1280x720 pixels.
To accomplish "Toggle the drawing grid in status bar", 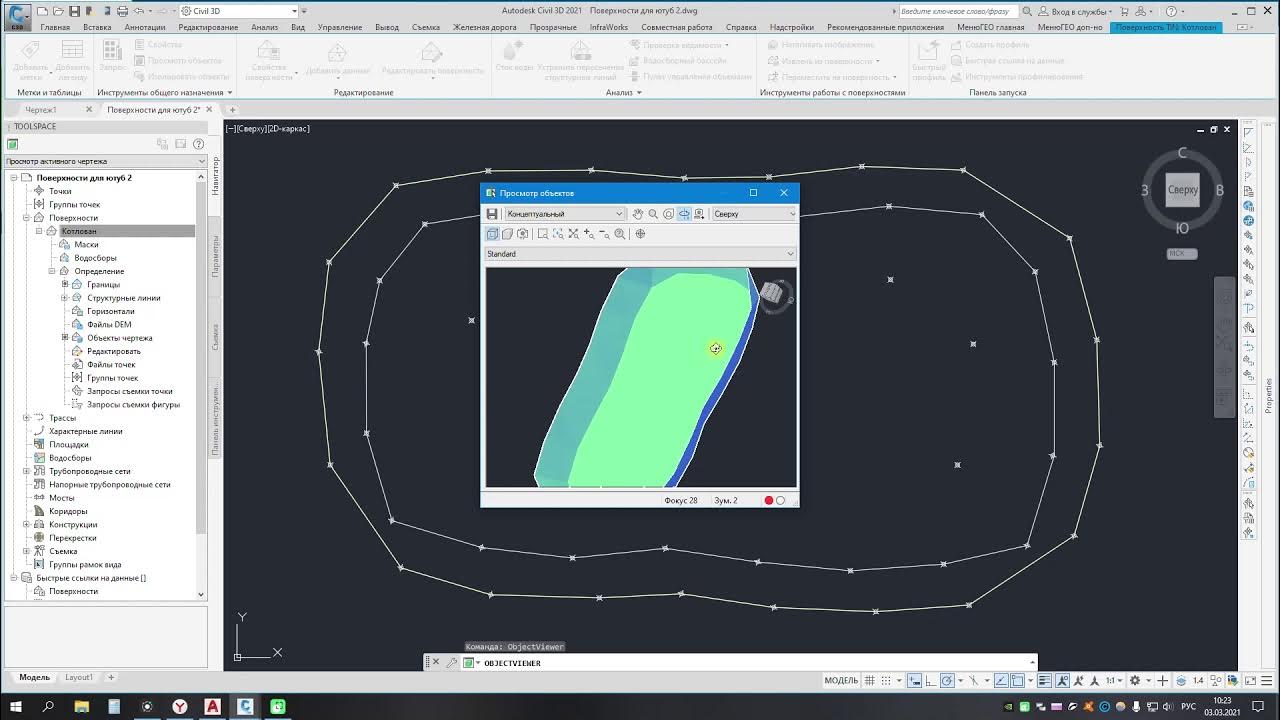I will (x=869, y=680).
